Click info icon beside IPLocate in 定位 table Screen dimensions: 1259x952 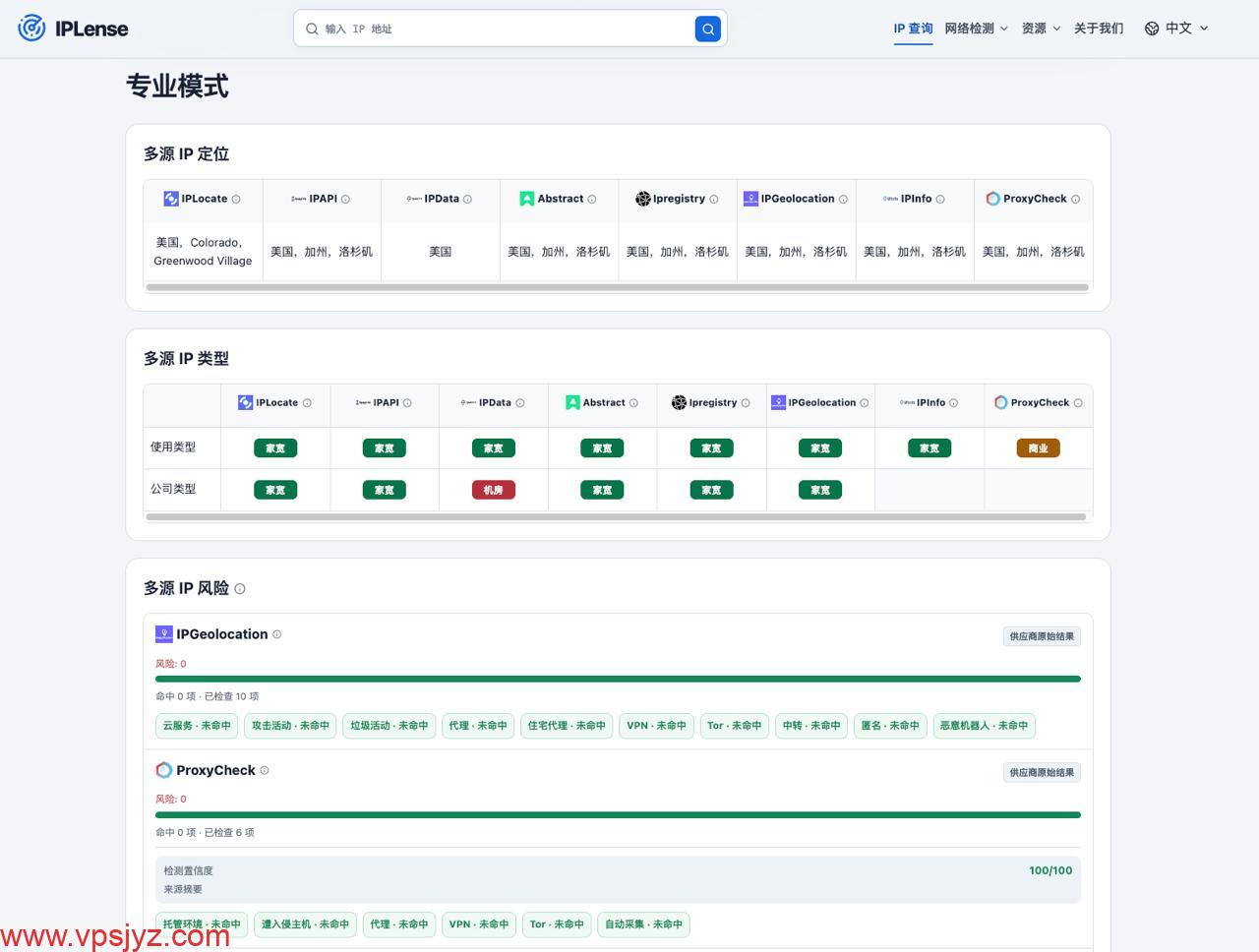(x=236, y=200)
